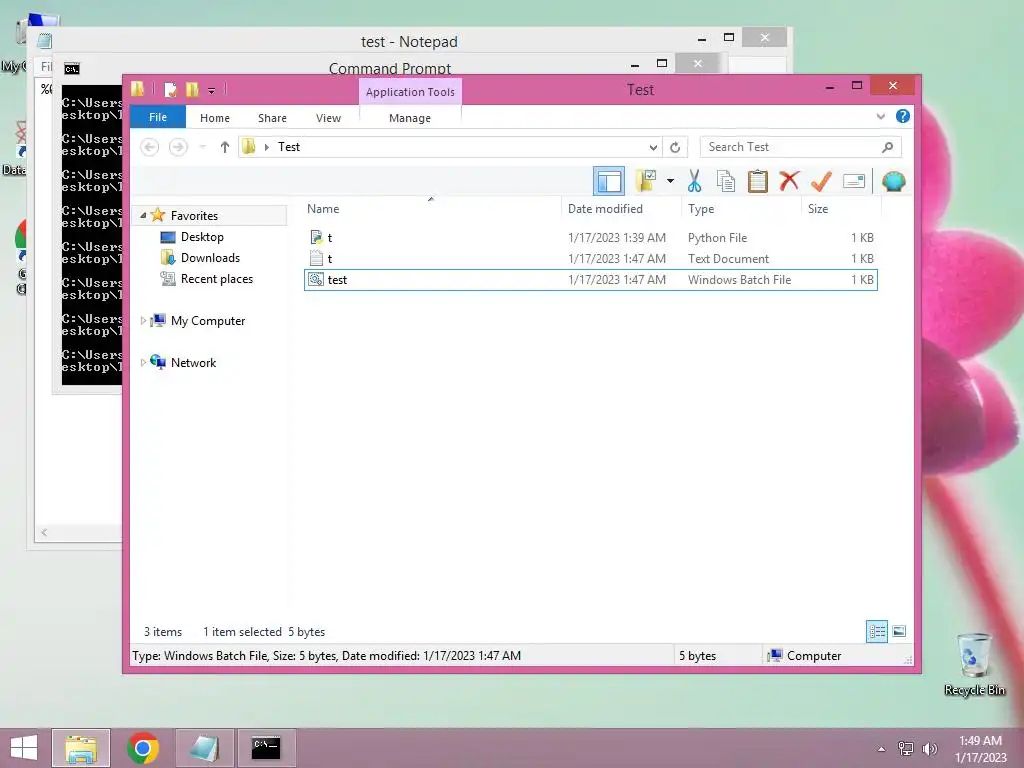Screen dimensions: 1024x768
Task: Open Customize Quick Access Toolbar dropdown
Action: 212,91
